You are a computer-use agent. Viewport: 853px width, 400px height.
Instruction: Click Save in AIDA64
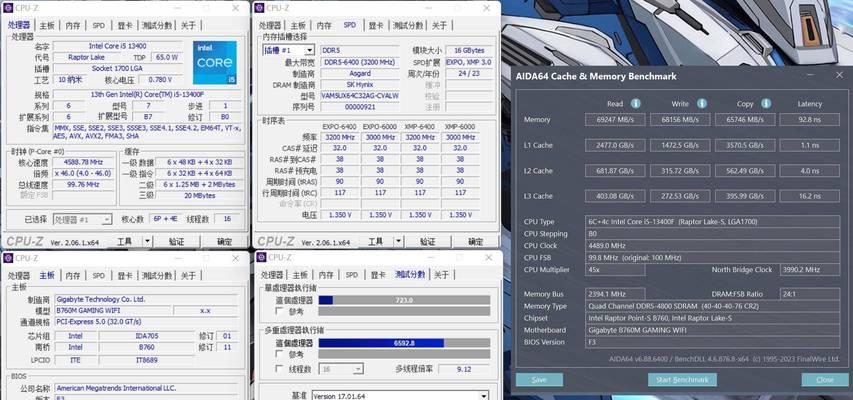[539, 380]
